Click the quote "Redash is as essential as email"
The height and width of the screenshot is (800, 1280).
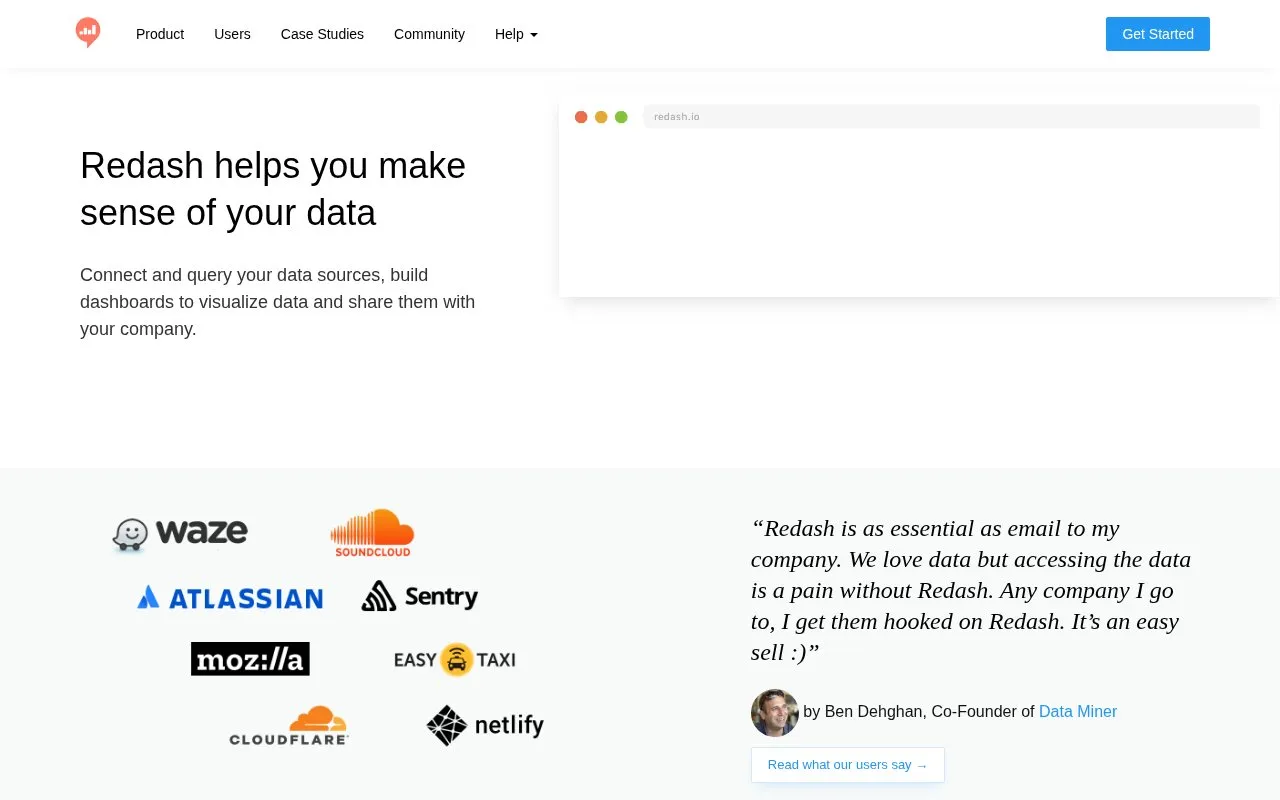click(x=971, y=590)
